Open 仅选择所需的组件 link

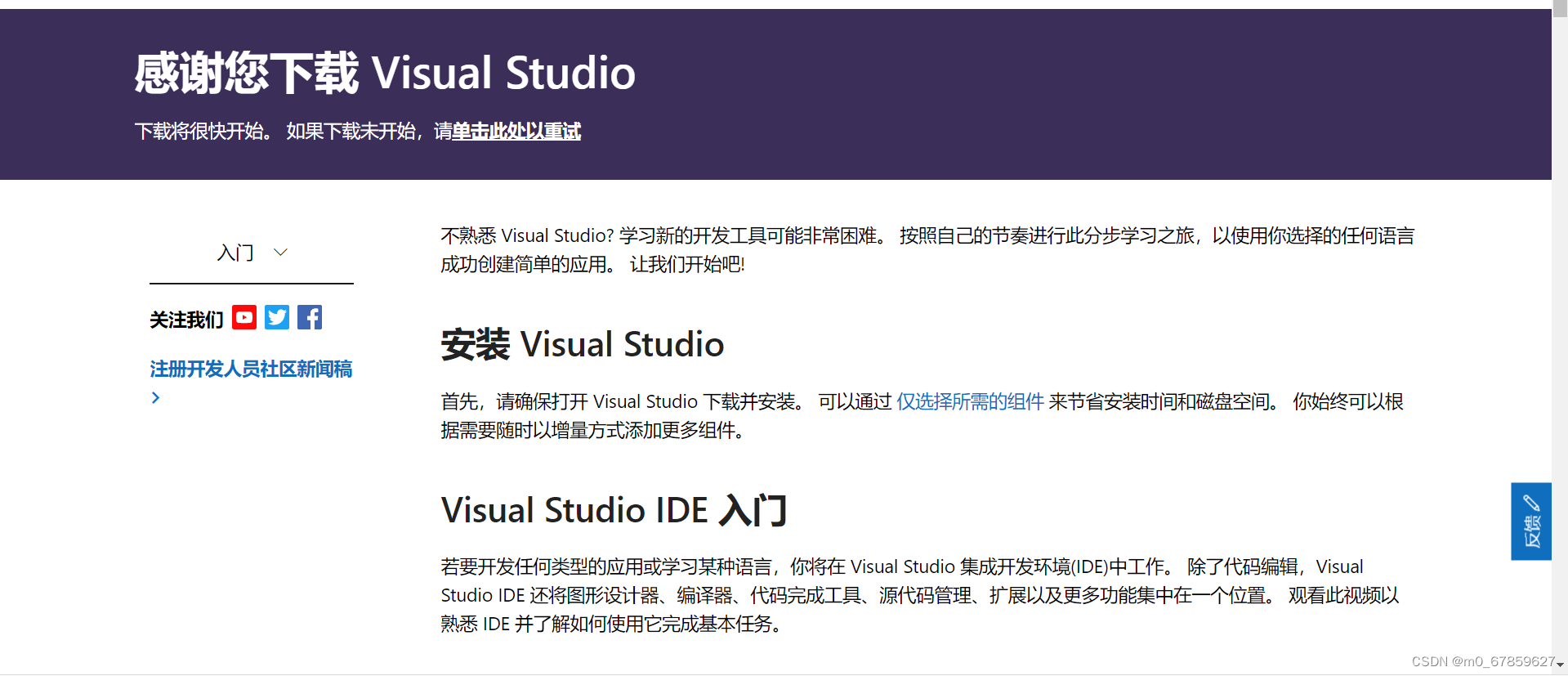[970, 401]
